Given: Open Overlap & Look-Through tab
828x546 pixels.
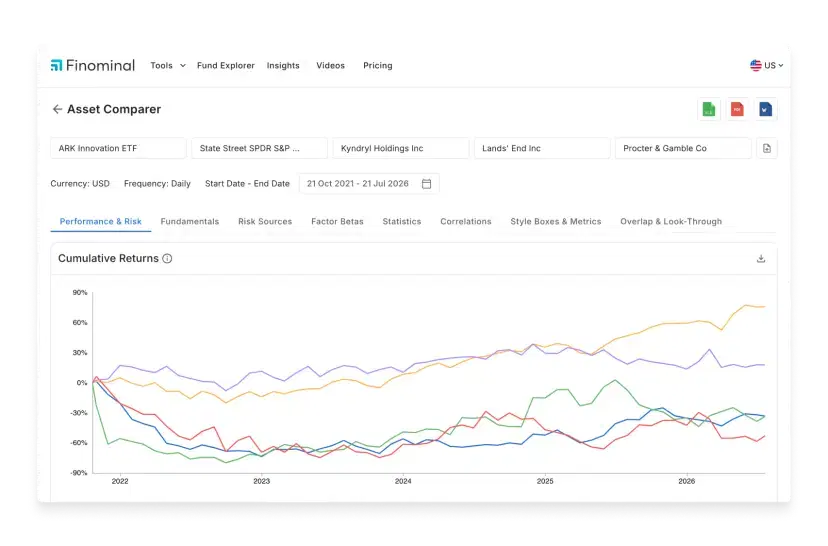Looking at the screenshot, I should click(x=671, y=221).
